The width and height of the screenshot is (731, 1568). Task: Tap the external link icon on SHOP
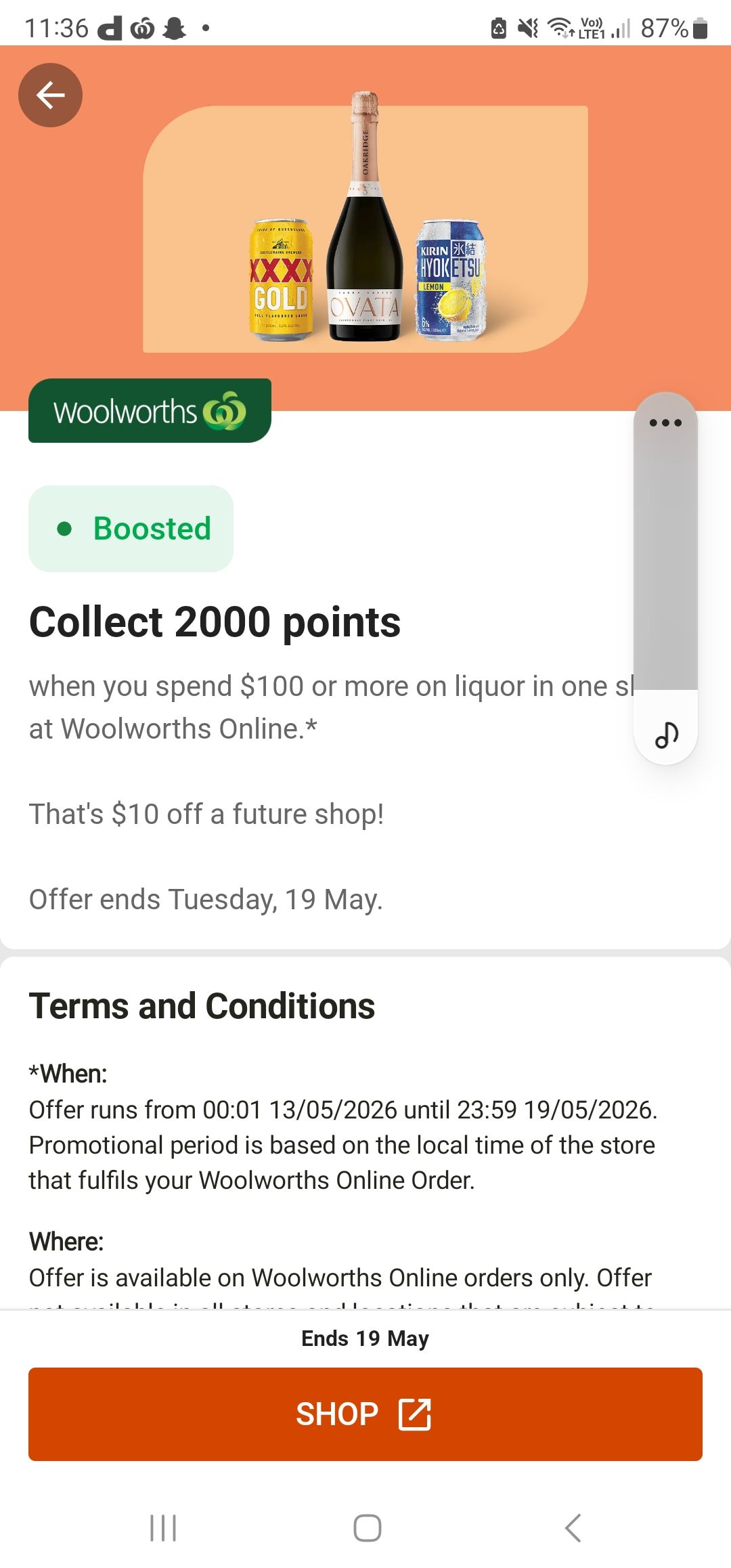(x=414, y=1414)
